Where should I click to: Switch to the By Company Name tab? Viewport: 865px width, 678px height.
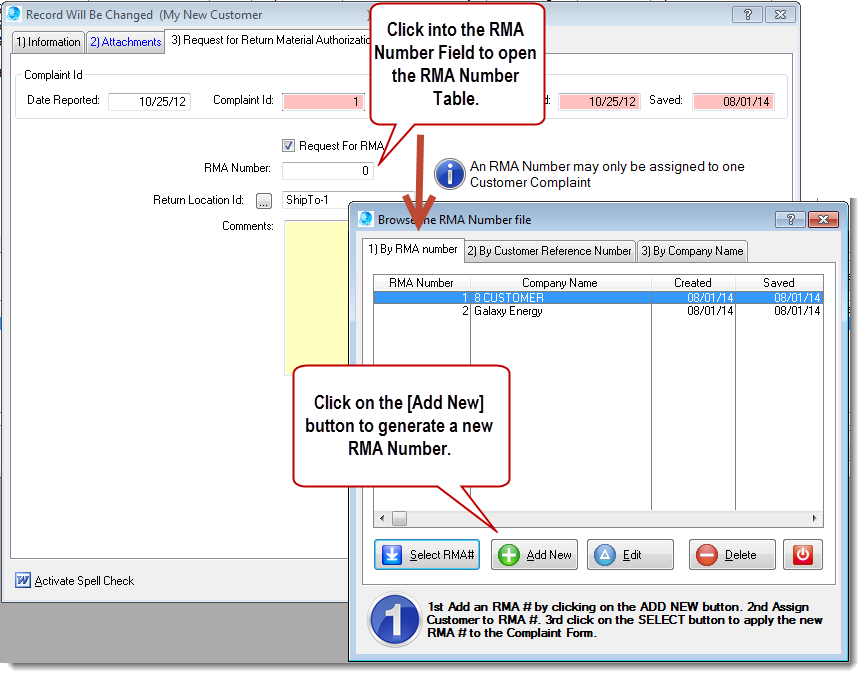pyautogui.click(x=692, y=251)
